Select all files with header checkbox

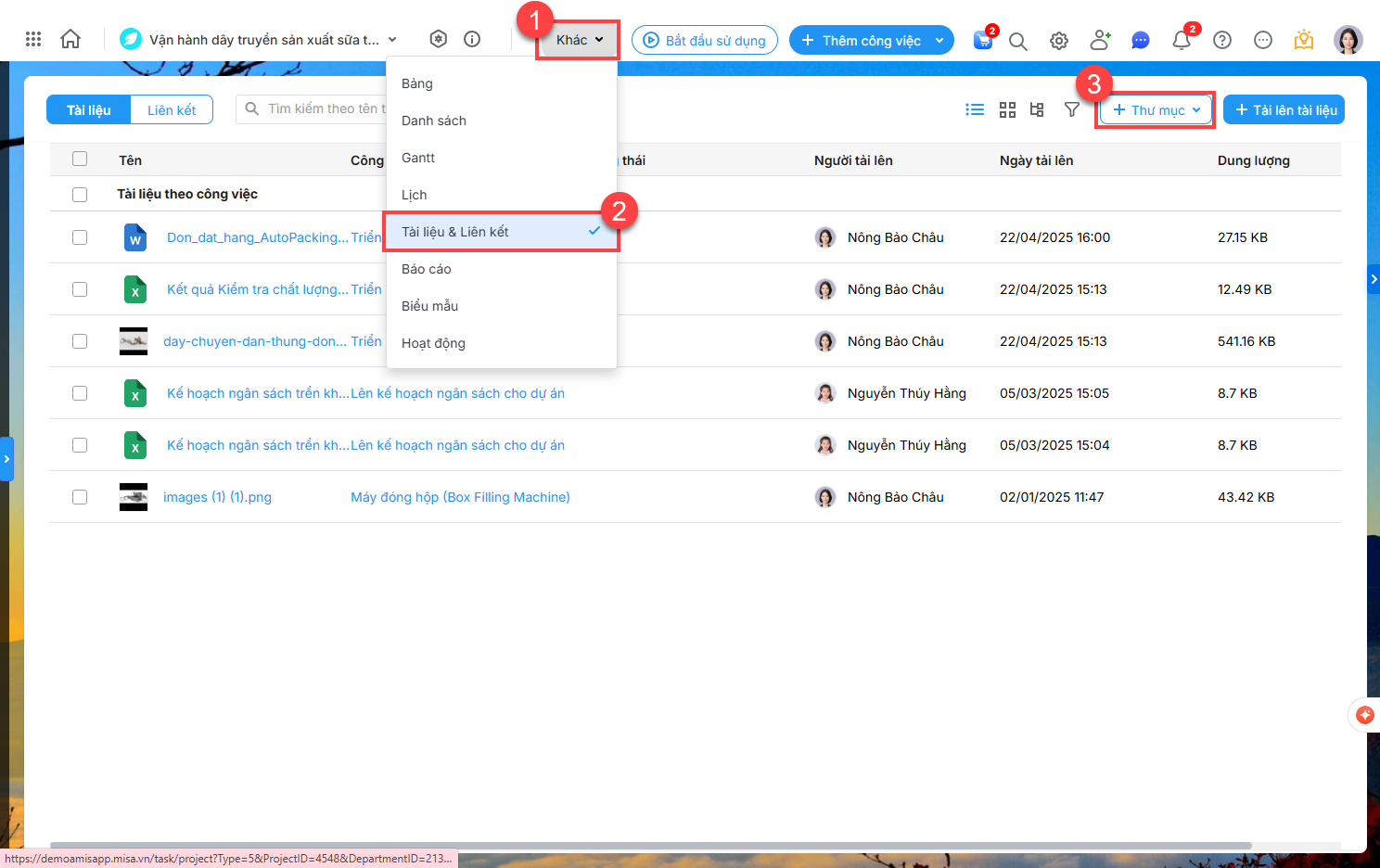tap(80, 160)
